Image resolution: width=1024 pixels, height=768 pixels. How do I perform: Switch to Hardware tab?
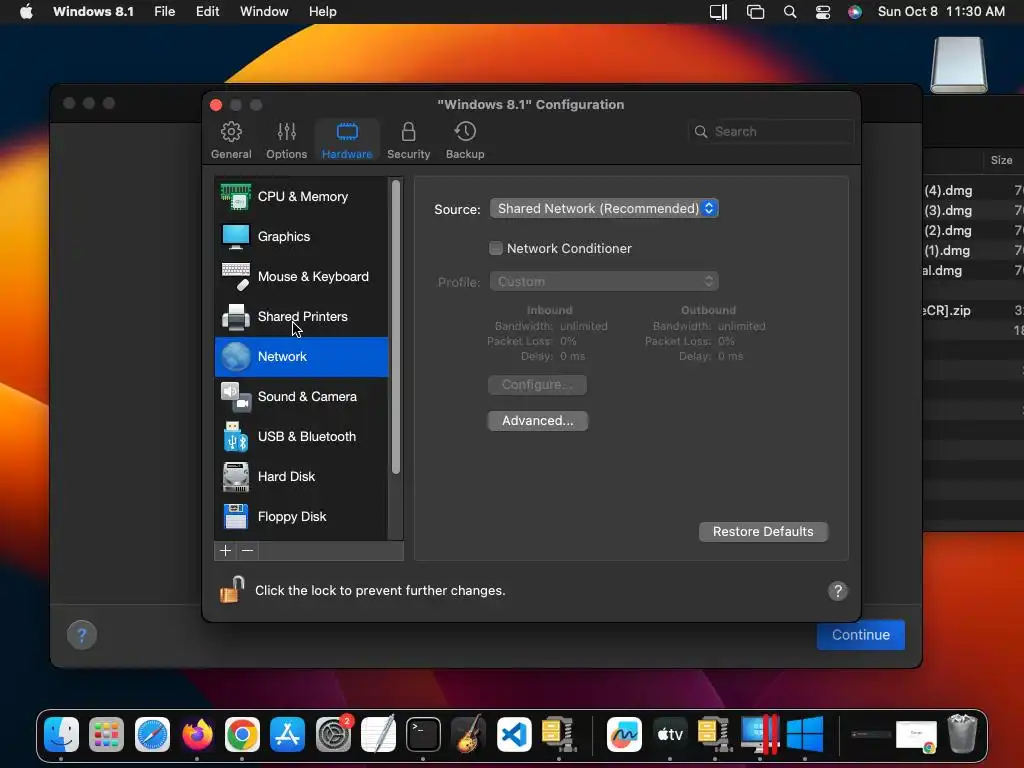[347, 140]
